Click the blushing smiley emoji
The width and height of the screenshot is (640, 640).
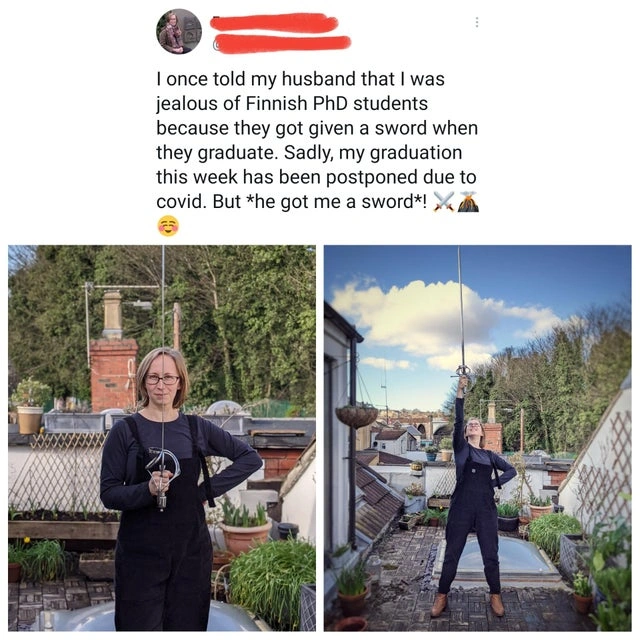(x=168, y=226)
